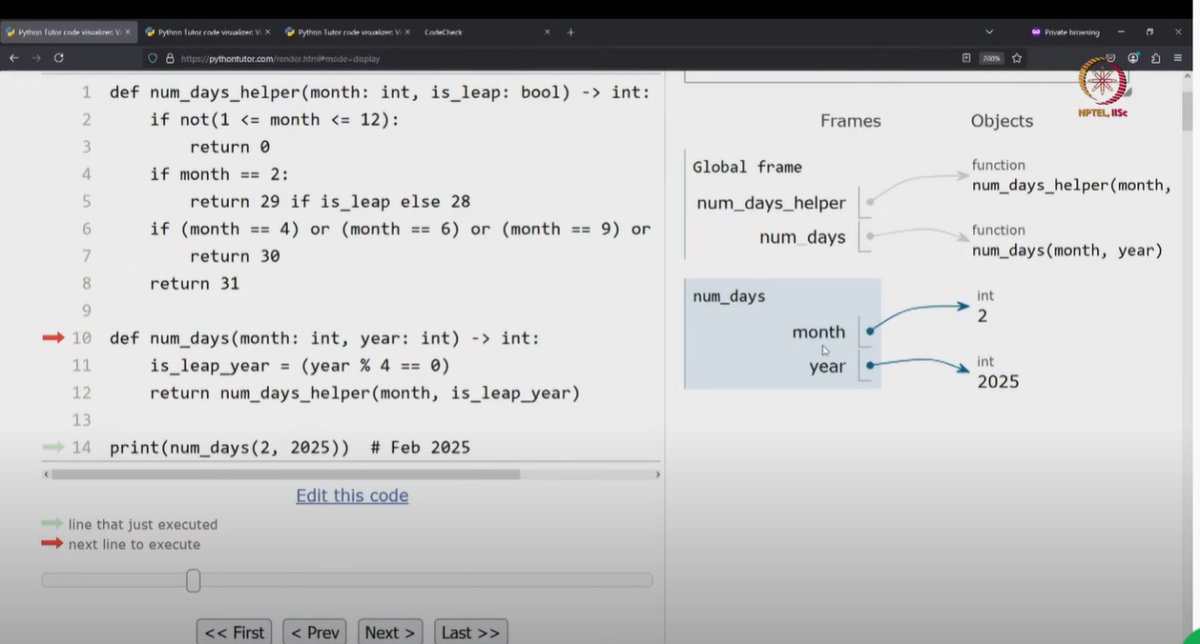The width and height of the screenshot is (1200, 644).
Task: Reload the Python Tutor page
Action: [59, 58]
